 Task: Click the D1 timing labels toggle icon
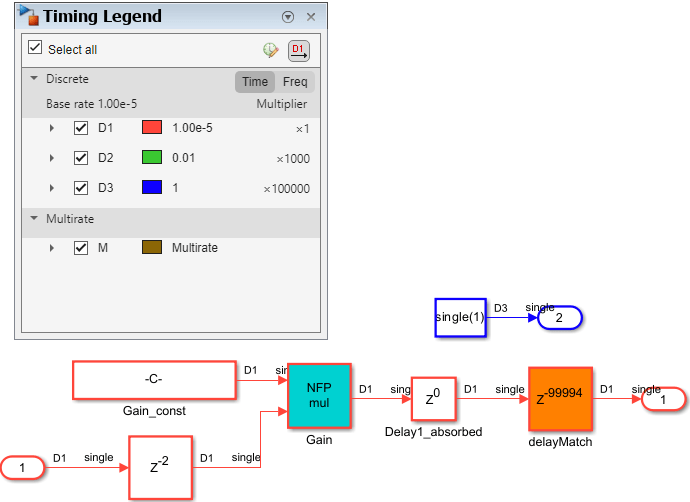click(298, 50)
